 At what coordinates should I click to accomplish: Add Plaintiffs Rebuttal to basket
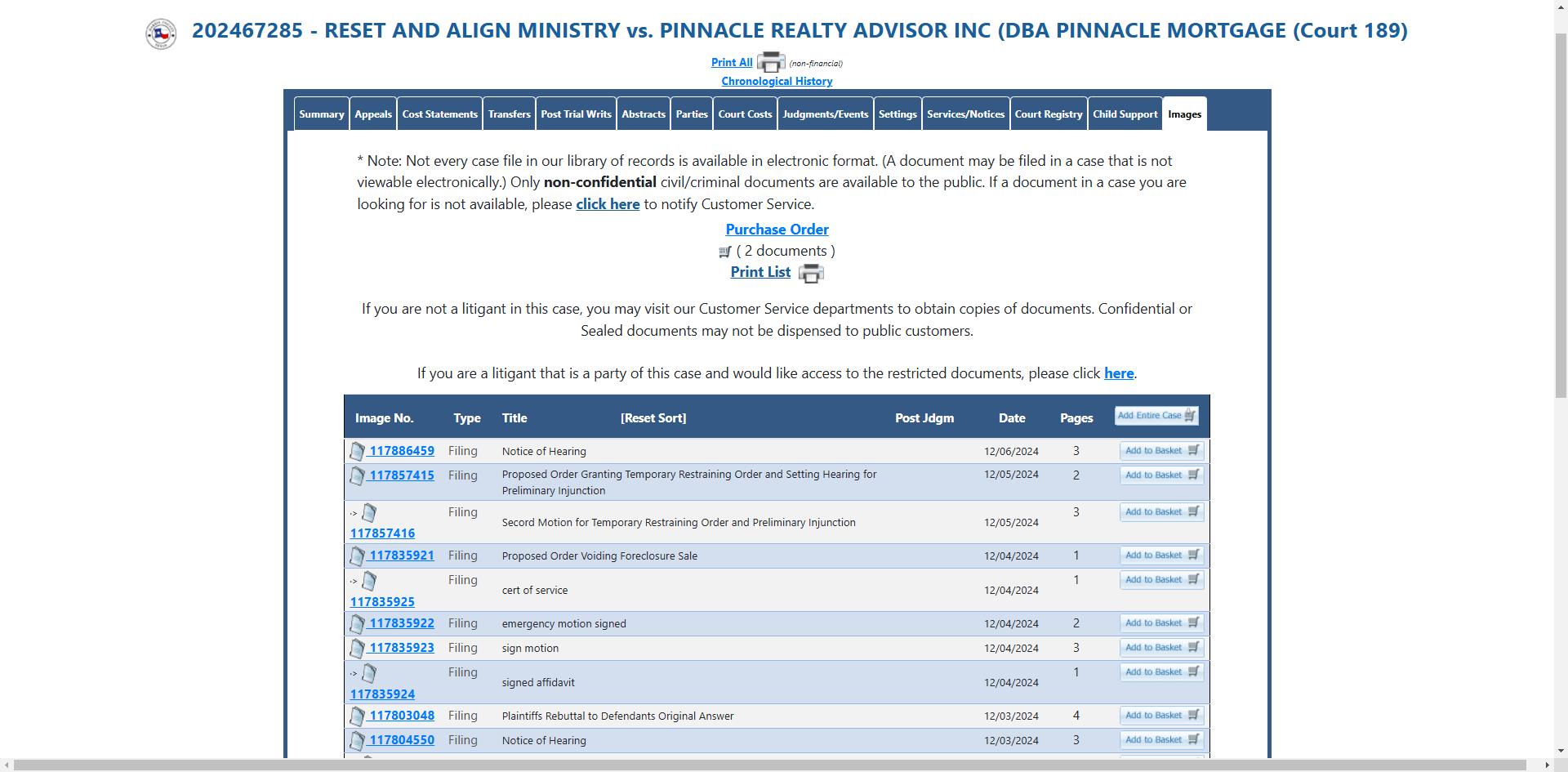(1161, 716)
